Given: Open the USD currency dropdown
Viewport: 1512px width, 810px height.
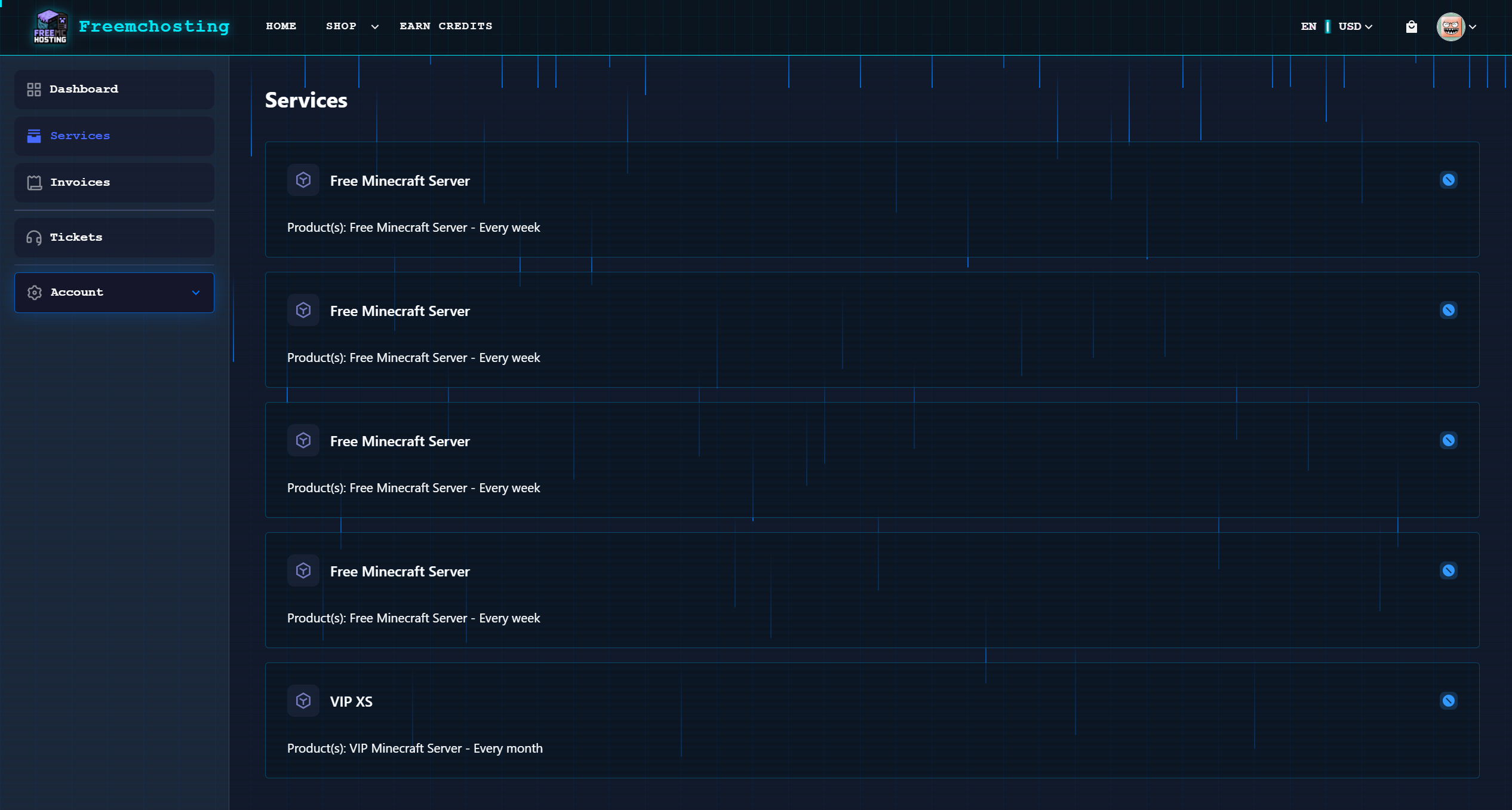Looking at the screenshot, I should [1355, 26].
